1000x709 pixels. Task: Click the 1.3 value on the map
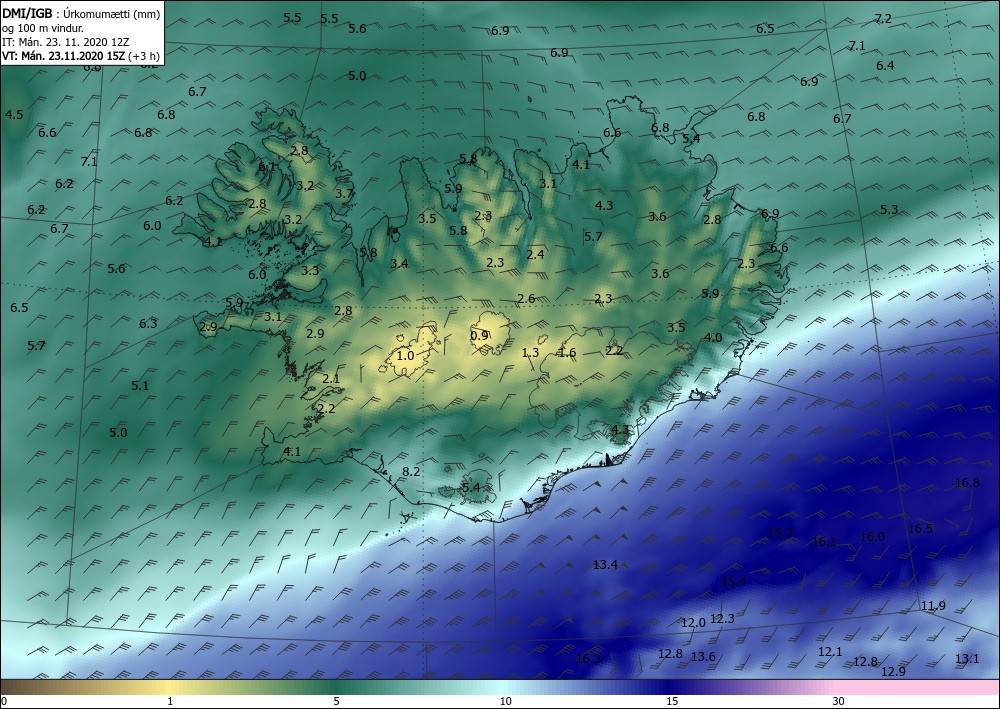[x=530, y=353]
